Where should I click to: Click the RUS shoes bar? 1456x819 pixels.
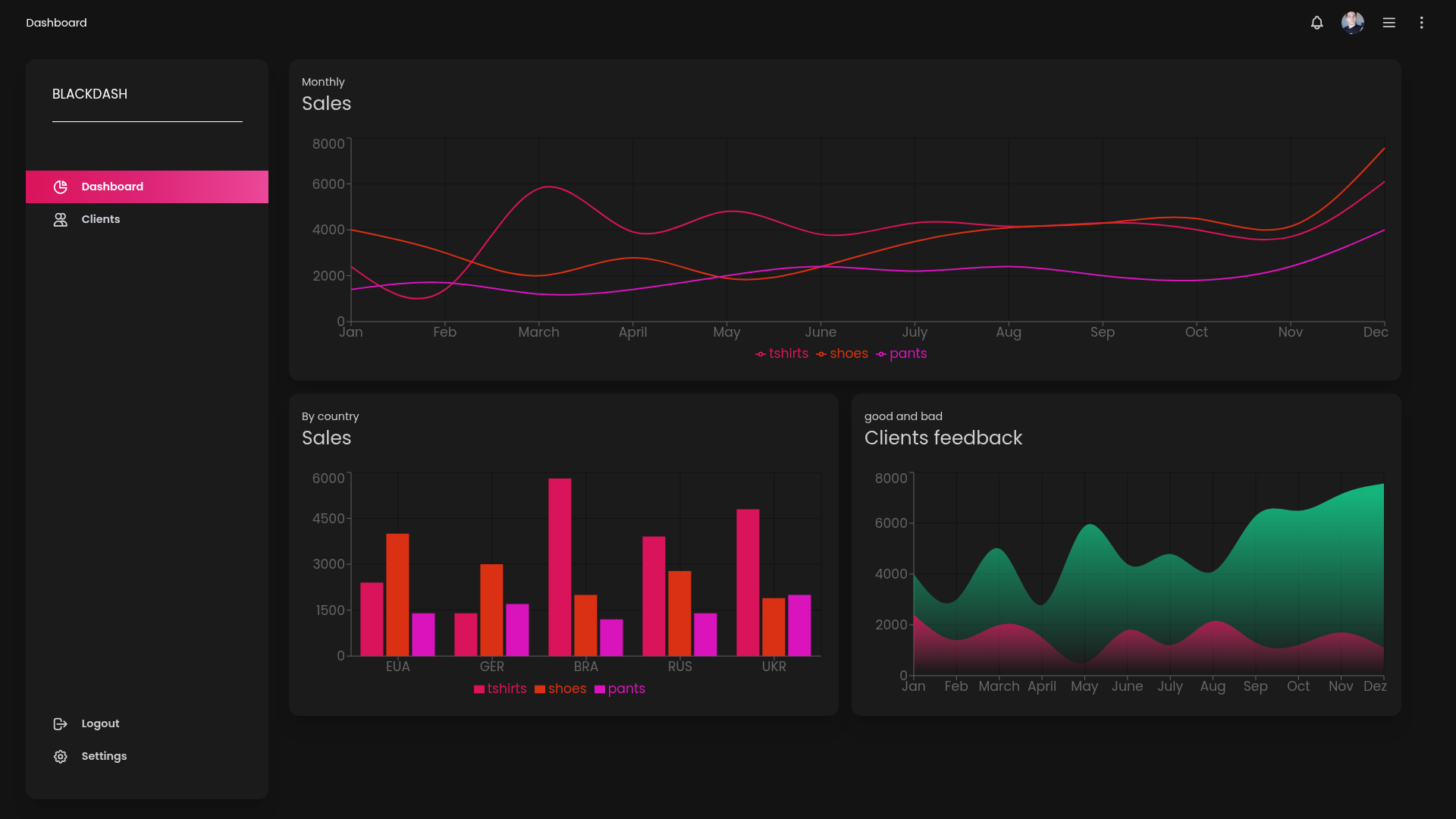[679, 613]
